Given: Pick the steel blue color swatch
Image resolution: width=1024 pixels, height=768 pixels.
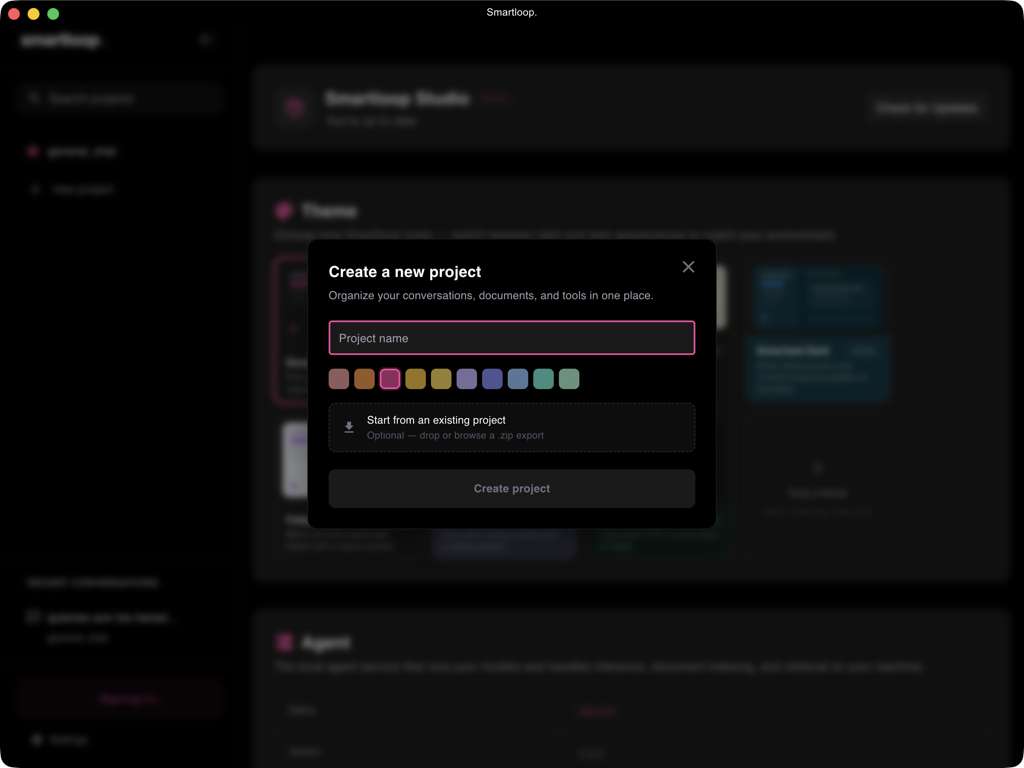Looking at the screenshot, I should pyautogui.click(x=518, y=379).
